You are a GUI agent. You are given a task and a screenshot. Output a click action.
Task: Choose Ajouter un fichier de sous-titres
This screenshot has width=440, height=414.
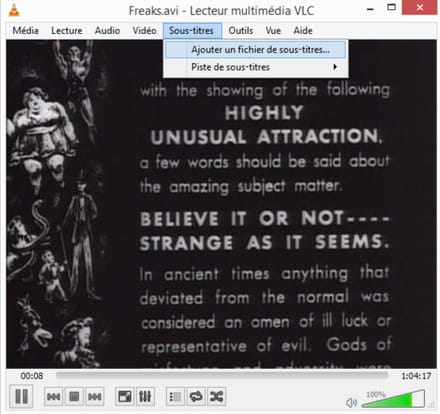coord(256,50)
